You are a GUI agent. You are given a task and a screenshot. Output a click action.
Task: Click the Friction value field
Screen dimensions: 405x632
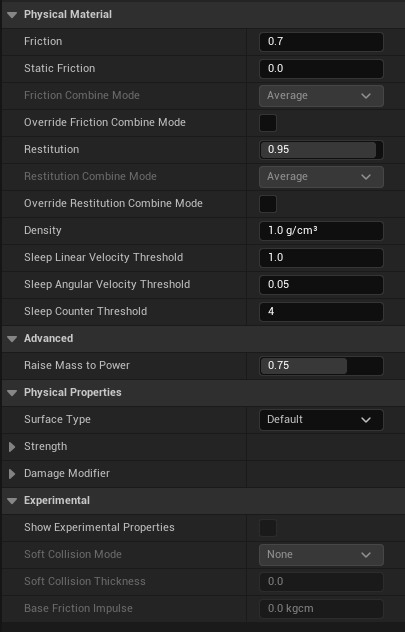coord(321,42)
